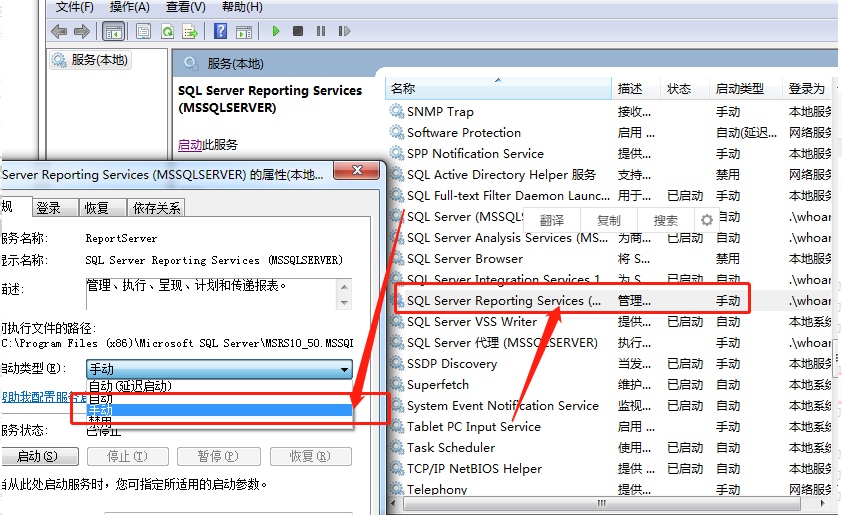Start service with green play icon
842x515 pixels.
pos(275,31)
